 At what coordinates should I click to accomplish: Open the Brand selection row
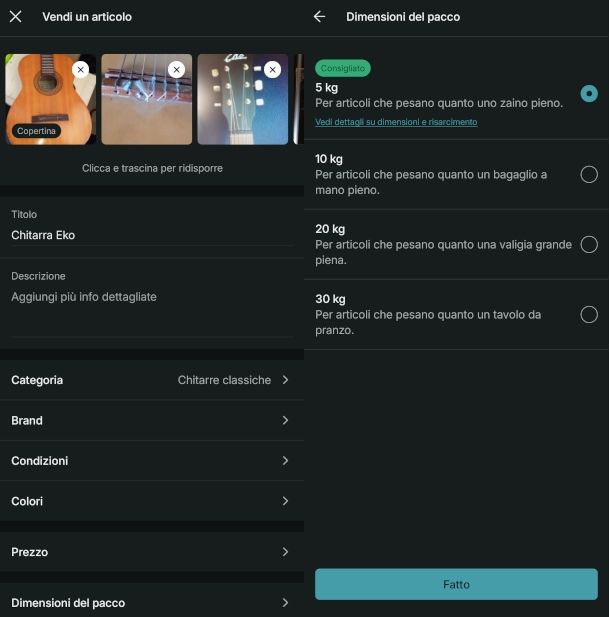152,420
